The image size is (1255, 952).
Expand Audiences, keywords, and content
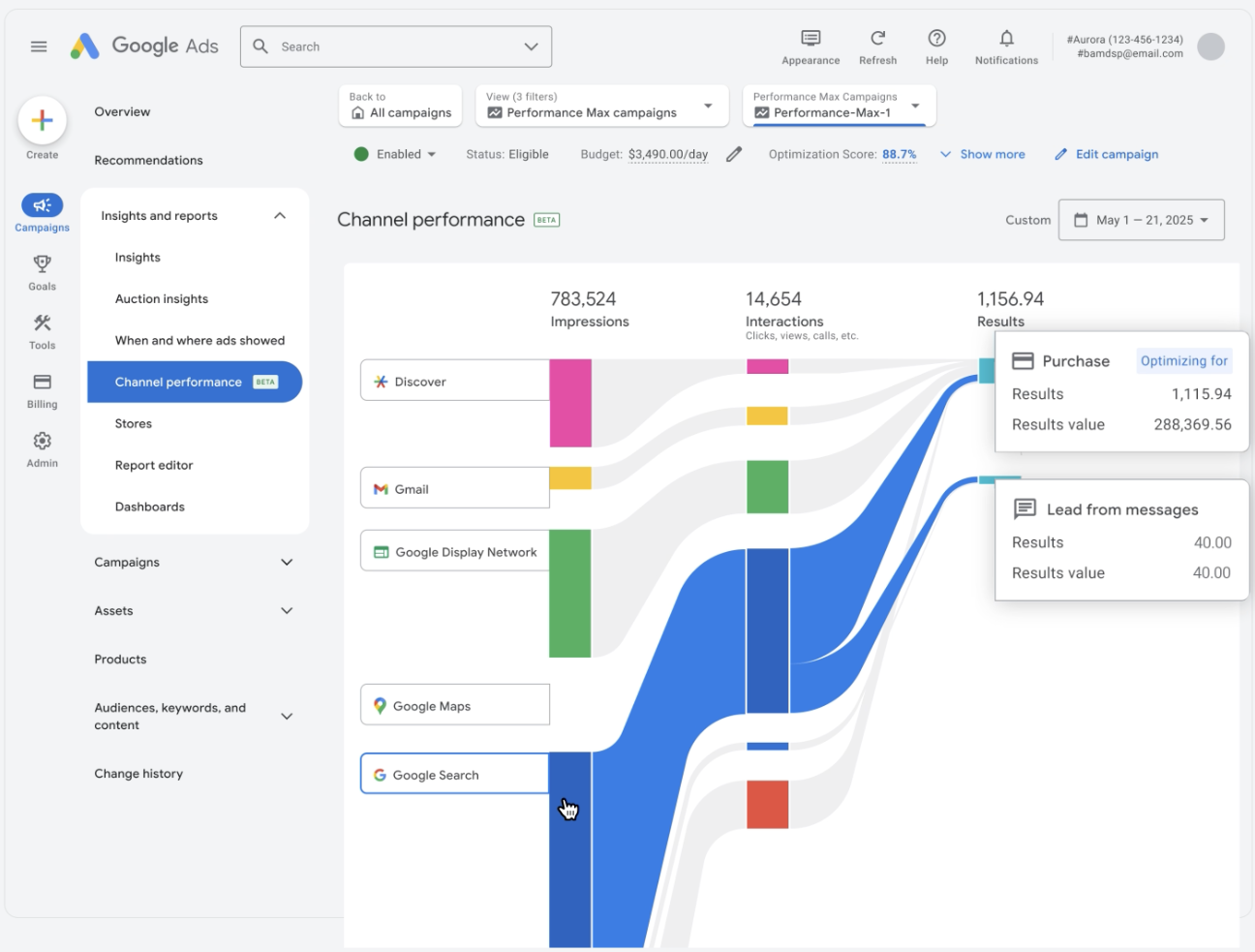coord(287,717)
